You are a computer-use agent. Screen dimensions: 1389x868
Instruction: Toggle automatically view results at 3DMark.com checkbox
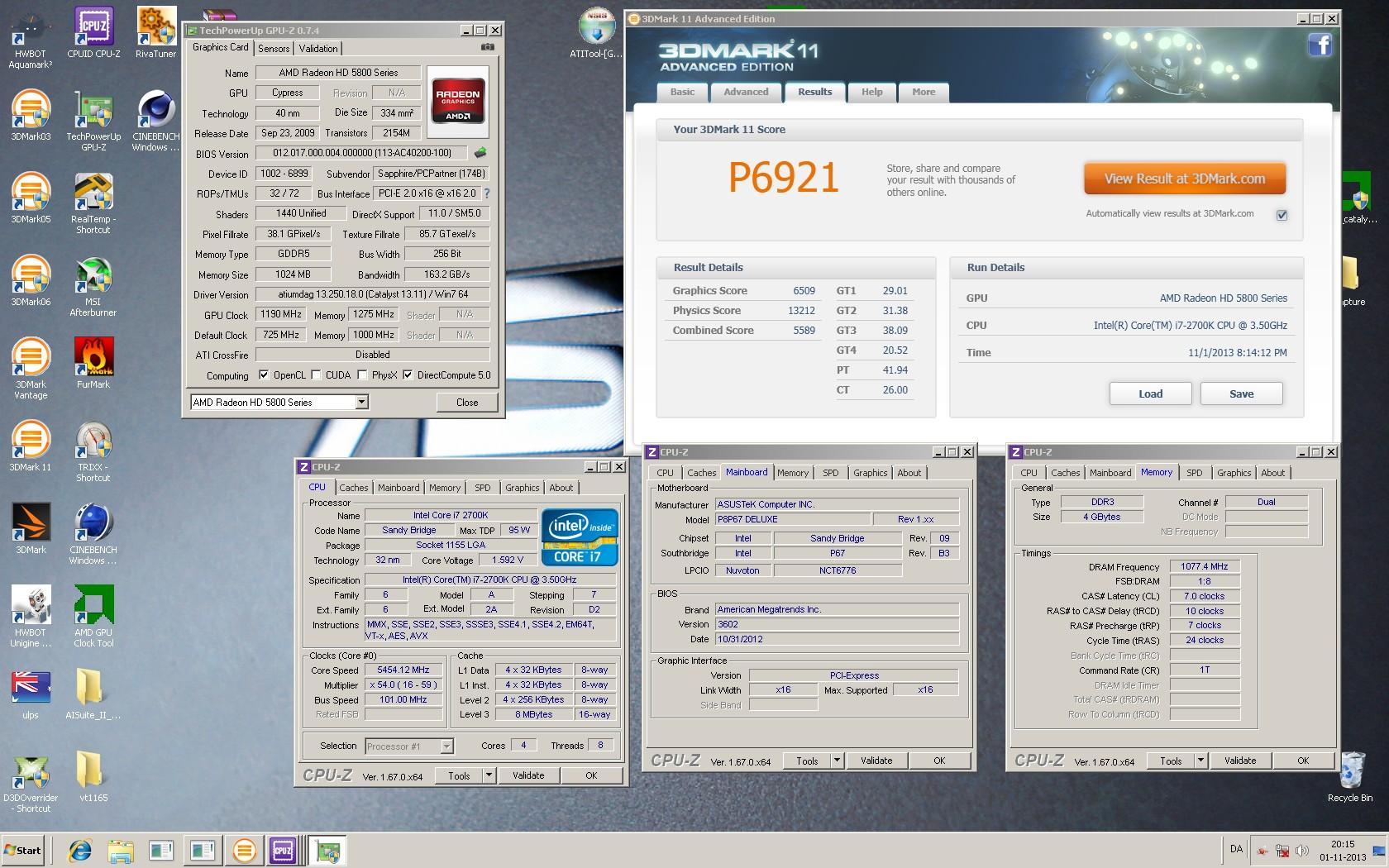[1282, 215]
